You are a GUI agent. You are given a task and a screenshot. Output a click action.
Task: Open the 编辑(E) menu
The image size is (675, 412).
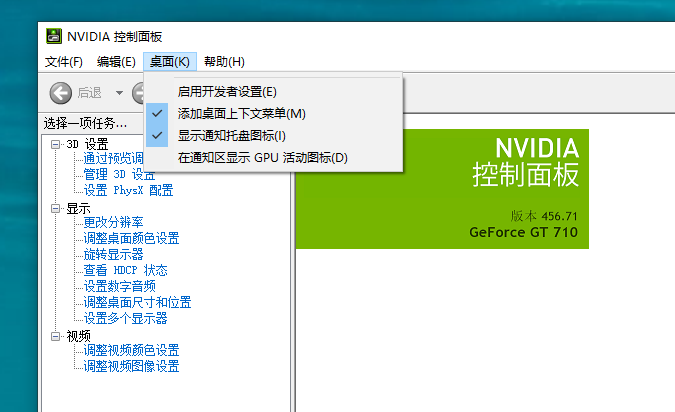116,62
